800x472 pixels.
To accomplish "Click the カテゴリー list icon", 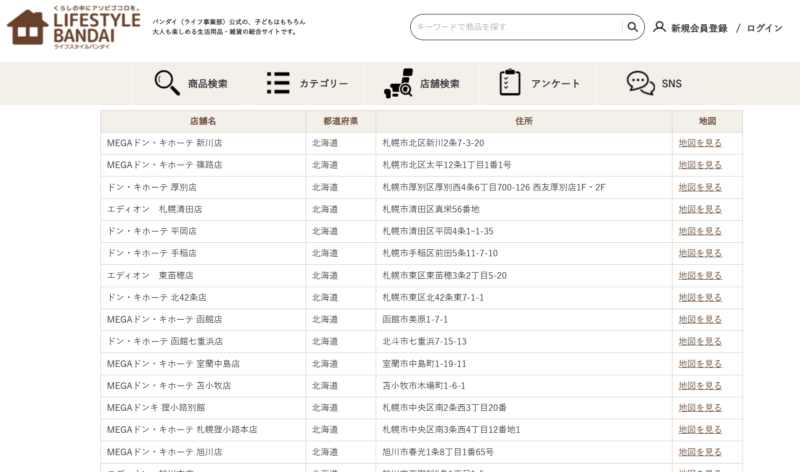I will (x=278, y=83).
